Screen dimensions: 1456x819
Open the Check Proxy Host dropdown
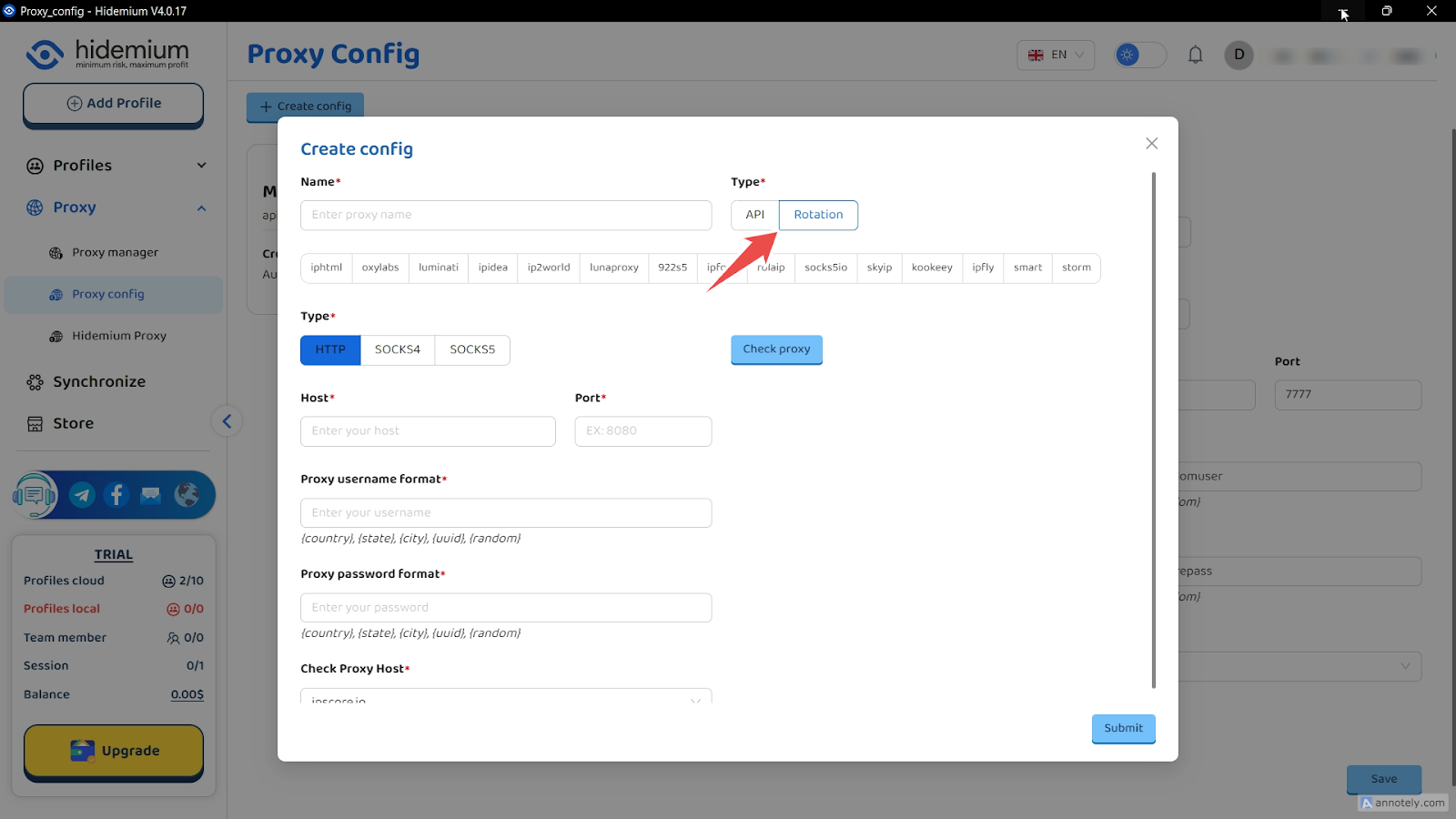pyautogui.click(x=506, y=697)
